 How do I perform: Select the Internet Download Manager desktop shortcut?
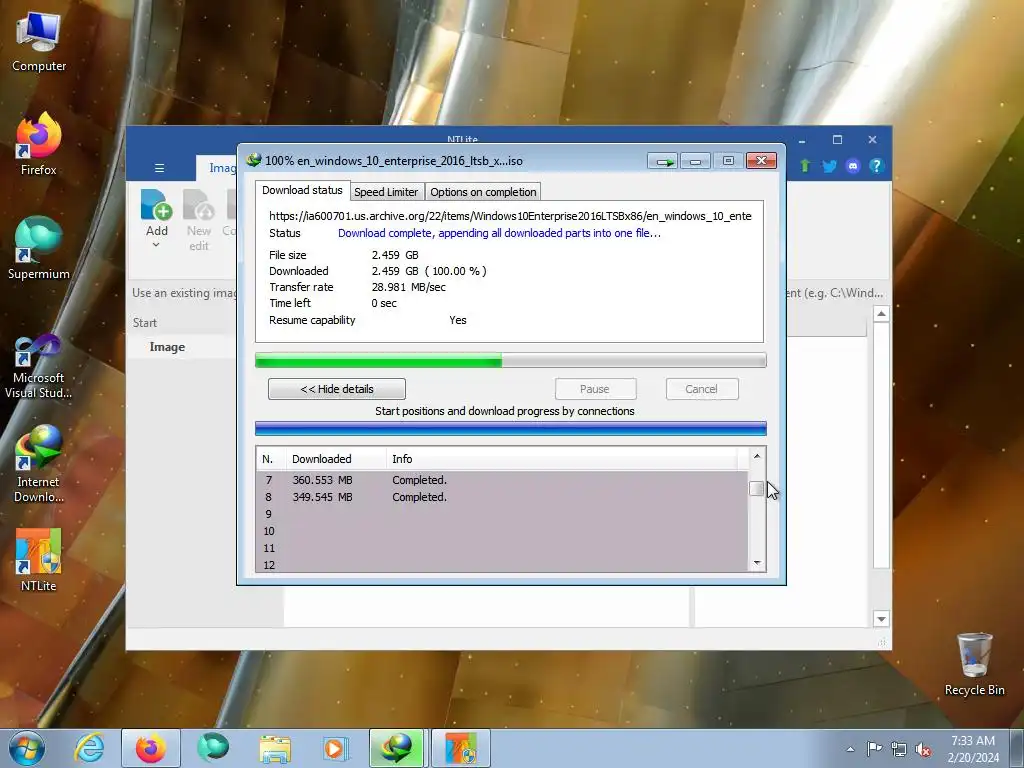pyautogui.click(x=39, y=464)
